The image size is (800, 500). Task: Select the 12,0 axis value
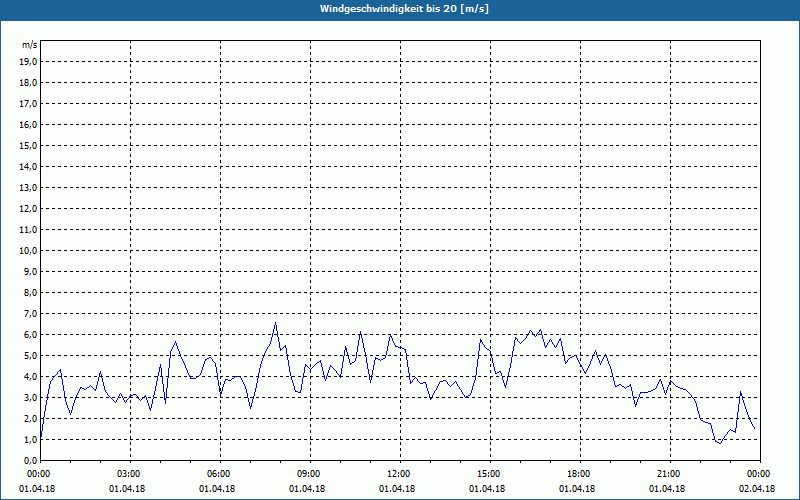pos(29,209)
